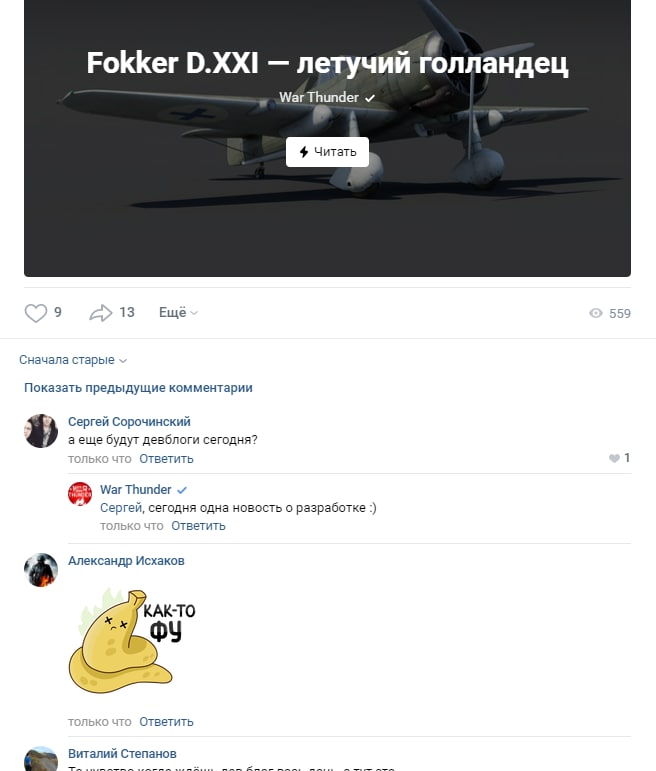Screen dimensions: 656x771
Task: Show previous comments
Action: pyautogui.click(x=138, y=388)
